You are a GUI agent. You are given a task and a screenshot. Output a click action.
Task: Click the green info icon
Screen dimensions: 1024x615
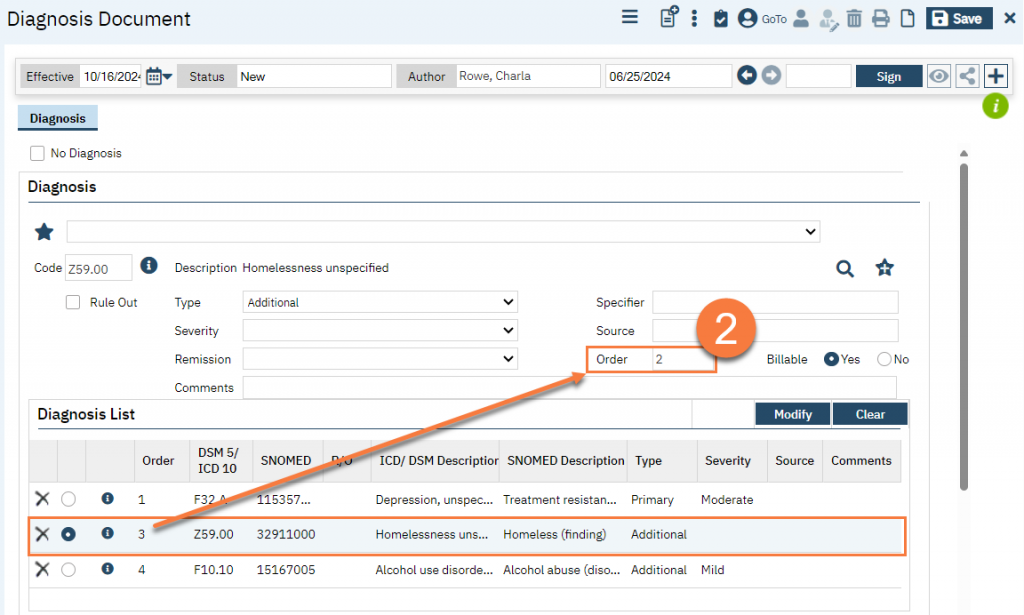pyautogui.click(x=994, y=106)
